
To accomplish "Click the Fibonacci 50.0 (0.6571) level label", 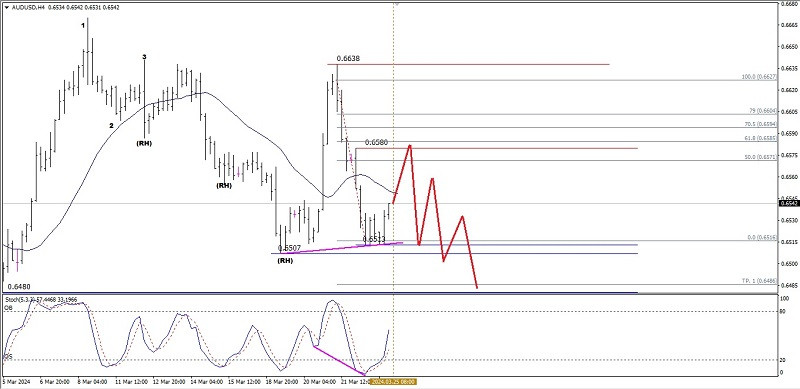I will pos(760,158).
